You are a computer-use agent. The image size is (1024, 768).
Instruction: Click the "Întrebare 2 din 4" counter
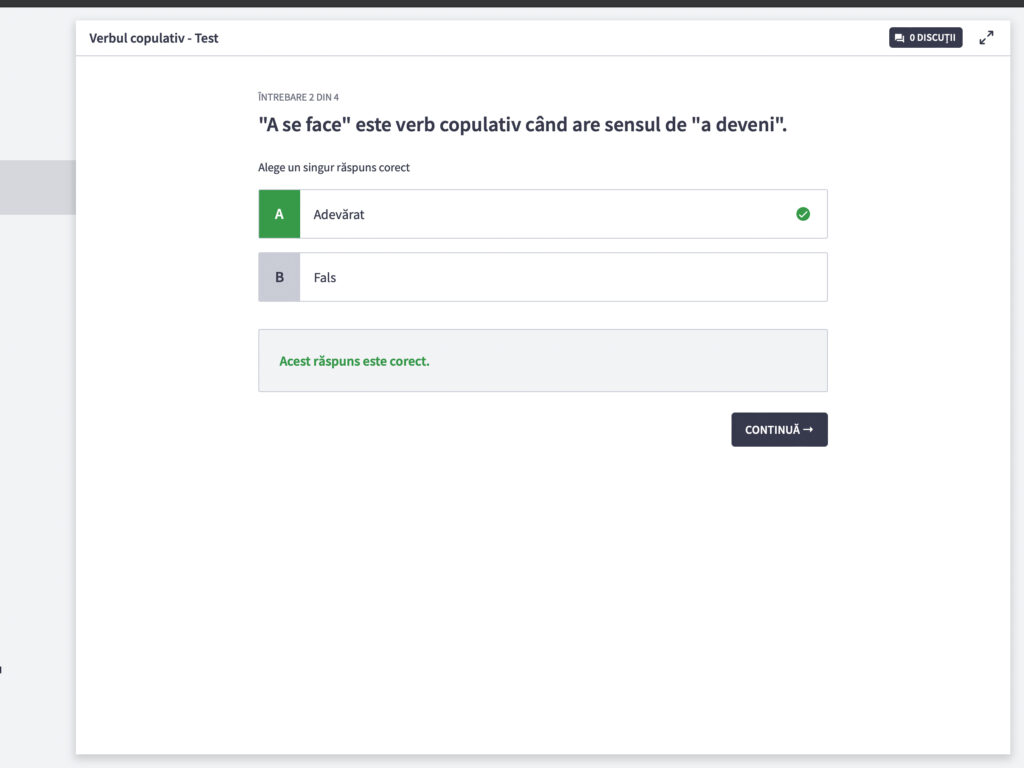tap(298, 97)
